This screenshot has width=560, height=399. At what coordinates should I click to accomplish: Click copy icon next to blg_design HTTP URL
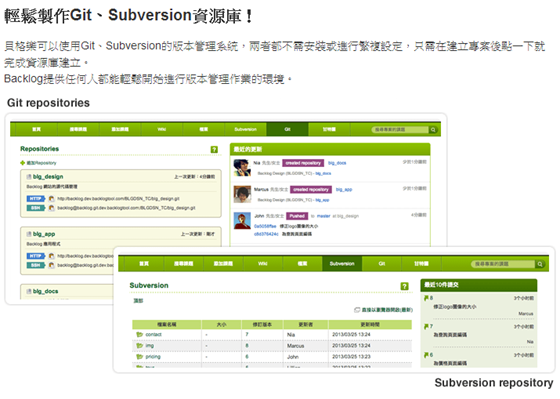51,199
